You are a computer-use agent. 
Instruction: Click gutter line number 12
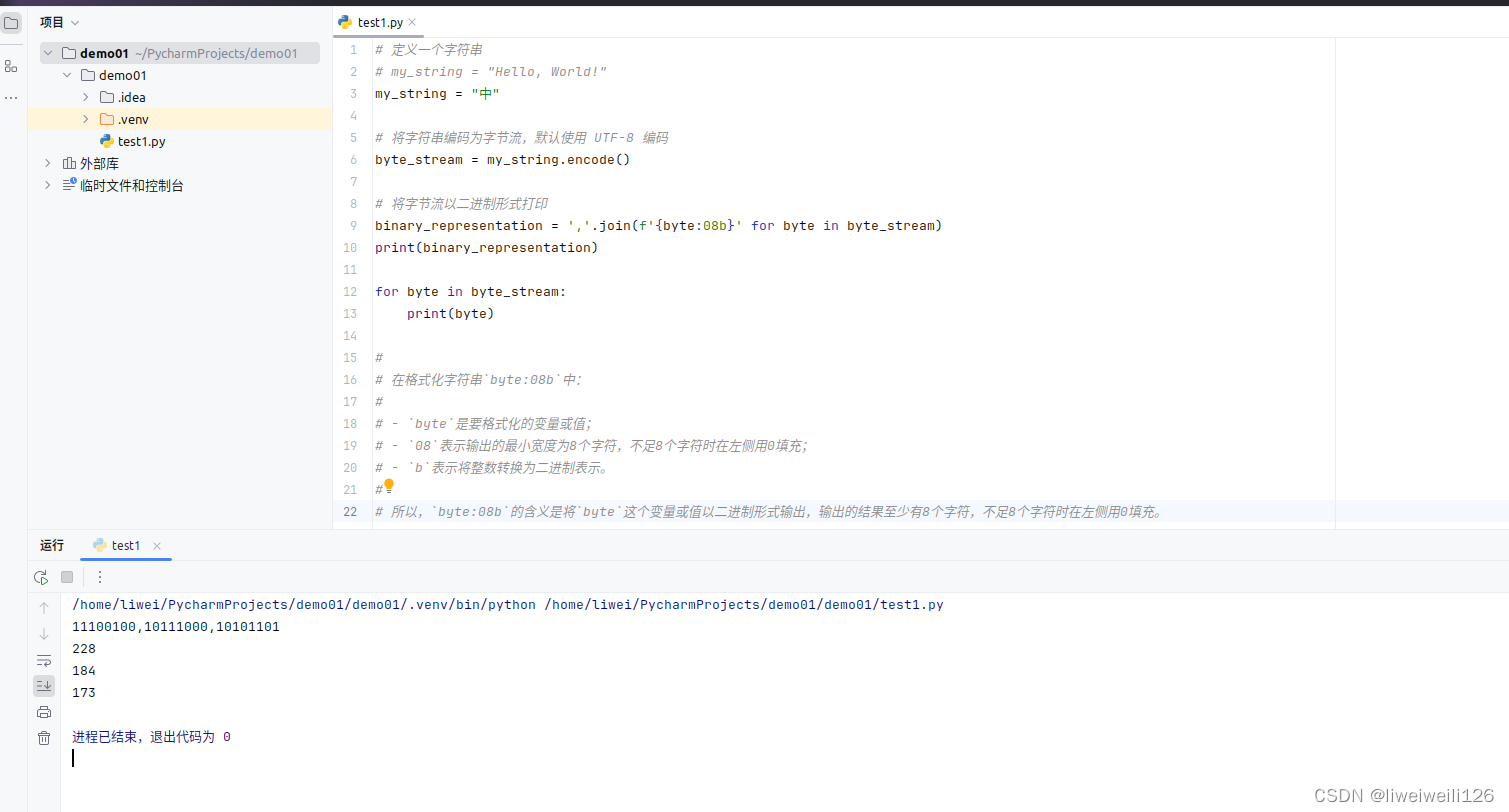point(350,292)
